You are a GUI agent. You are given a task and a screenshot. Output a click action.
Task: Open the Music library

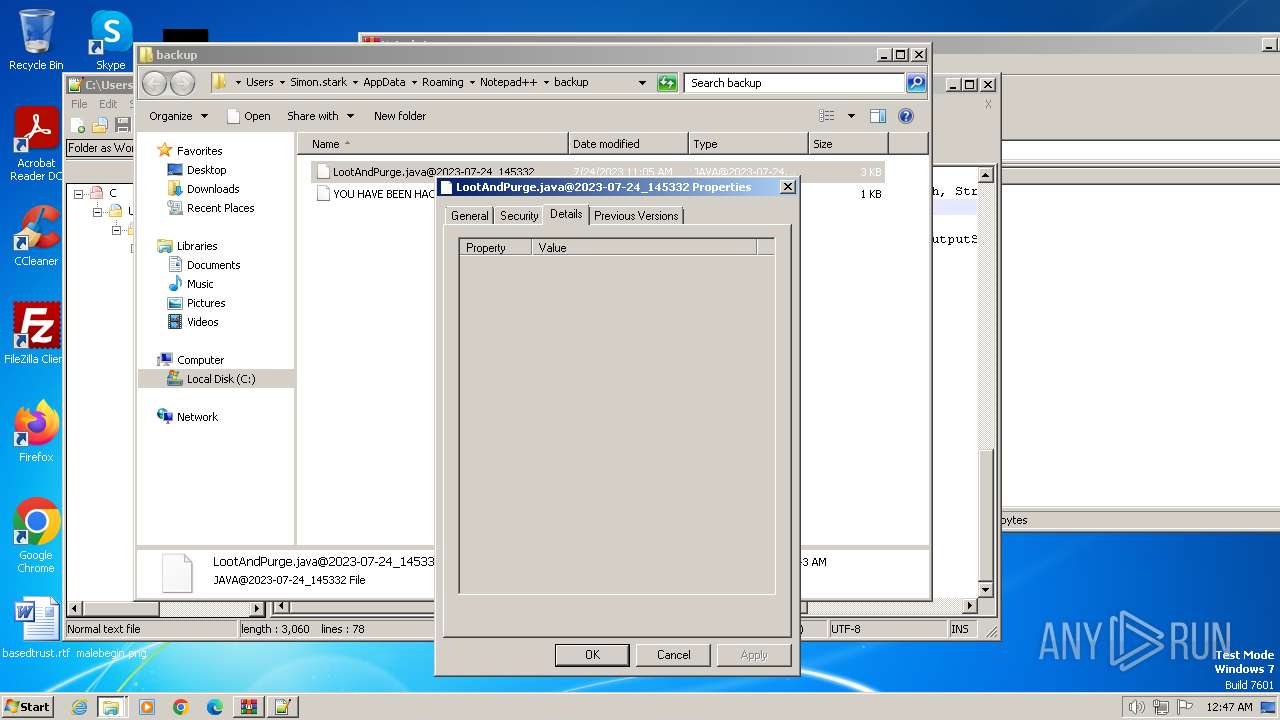coord(200,284)
